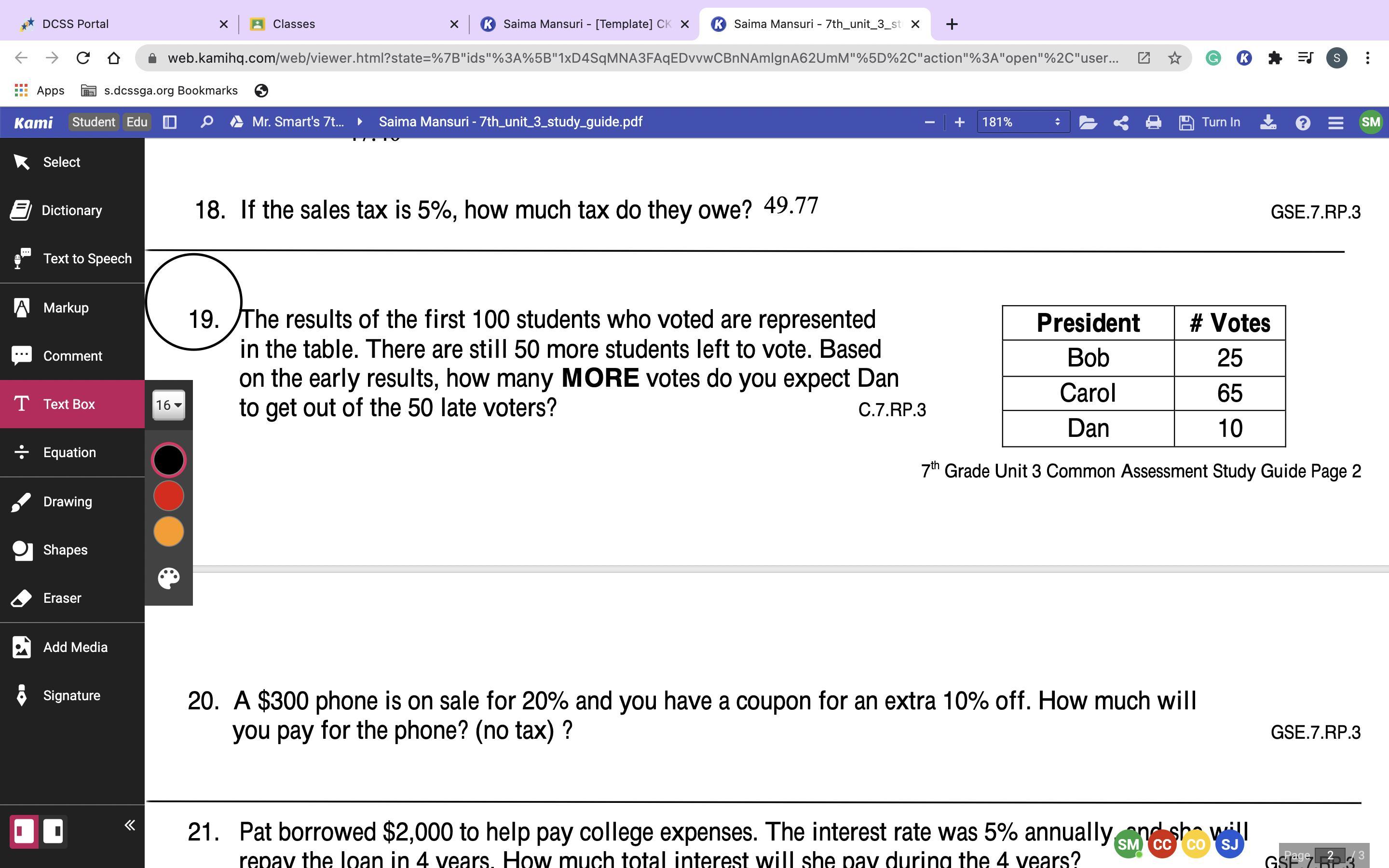Click the print icon in Kami toolbar
Image resolution: width=1389 pixels, height=868 pixels.
1153,122
